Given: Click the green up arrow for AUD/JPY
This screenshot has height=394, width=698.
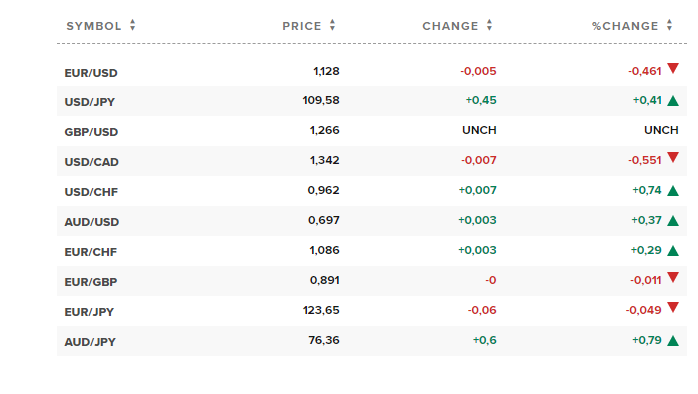Looking at the screenshot, I should [673, 341].
